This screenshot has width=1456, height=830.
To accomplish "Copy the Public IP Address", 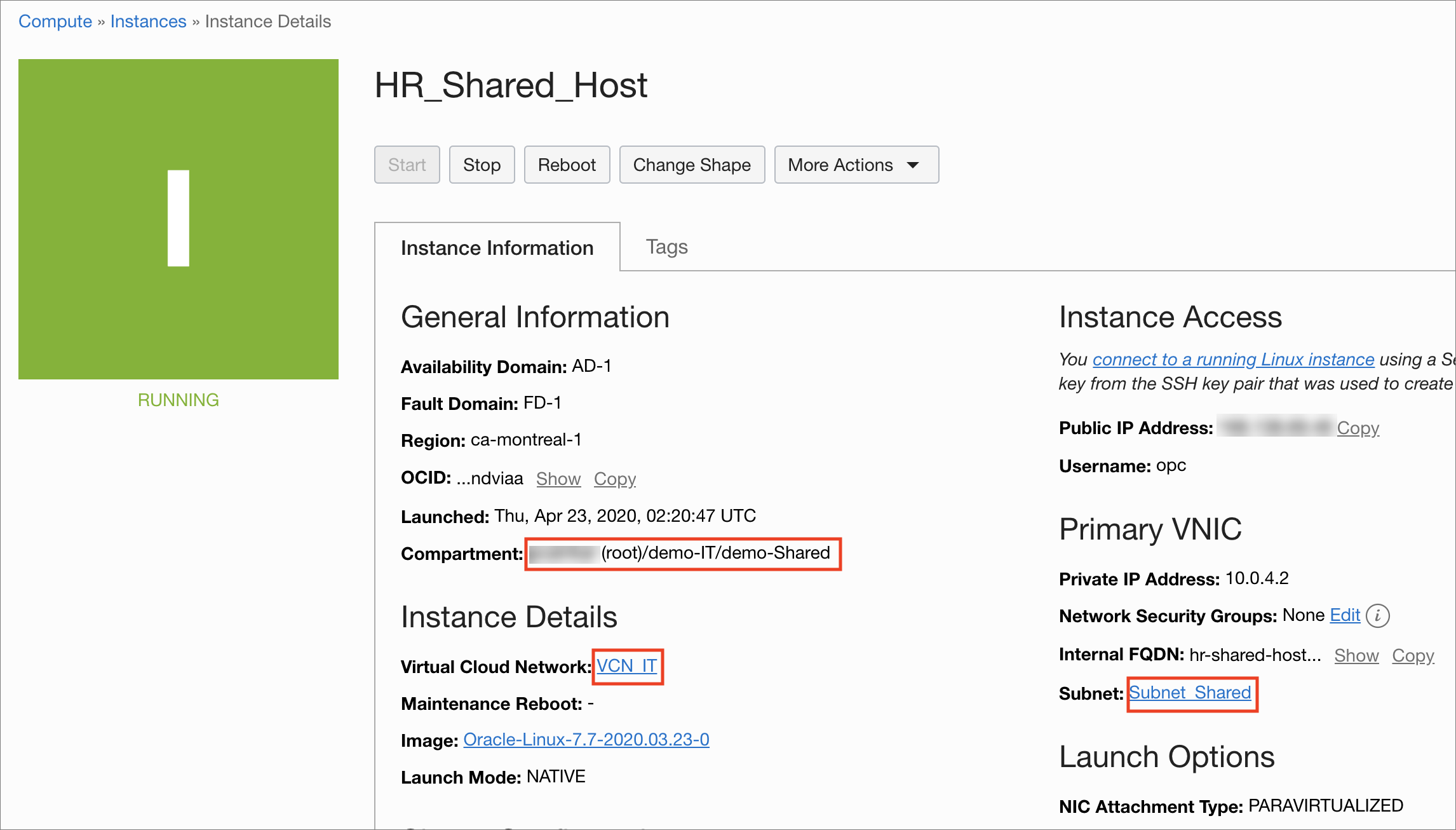I will 1358,428.
